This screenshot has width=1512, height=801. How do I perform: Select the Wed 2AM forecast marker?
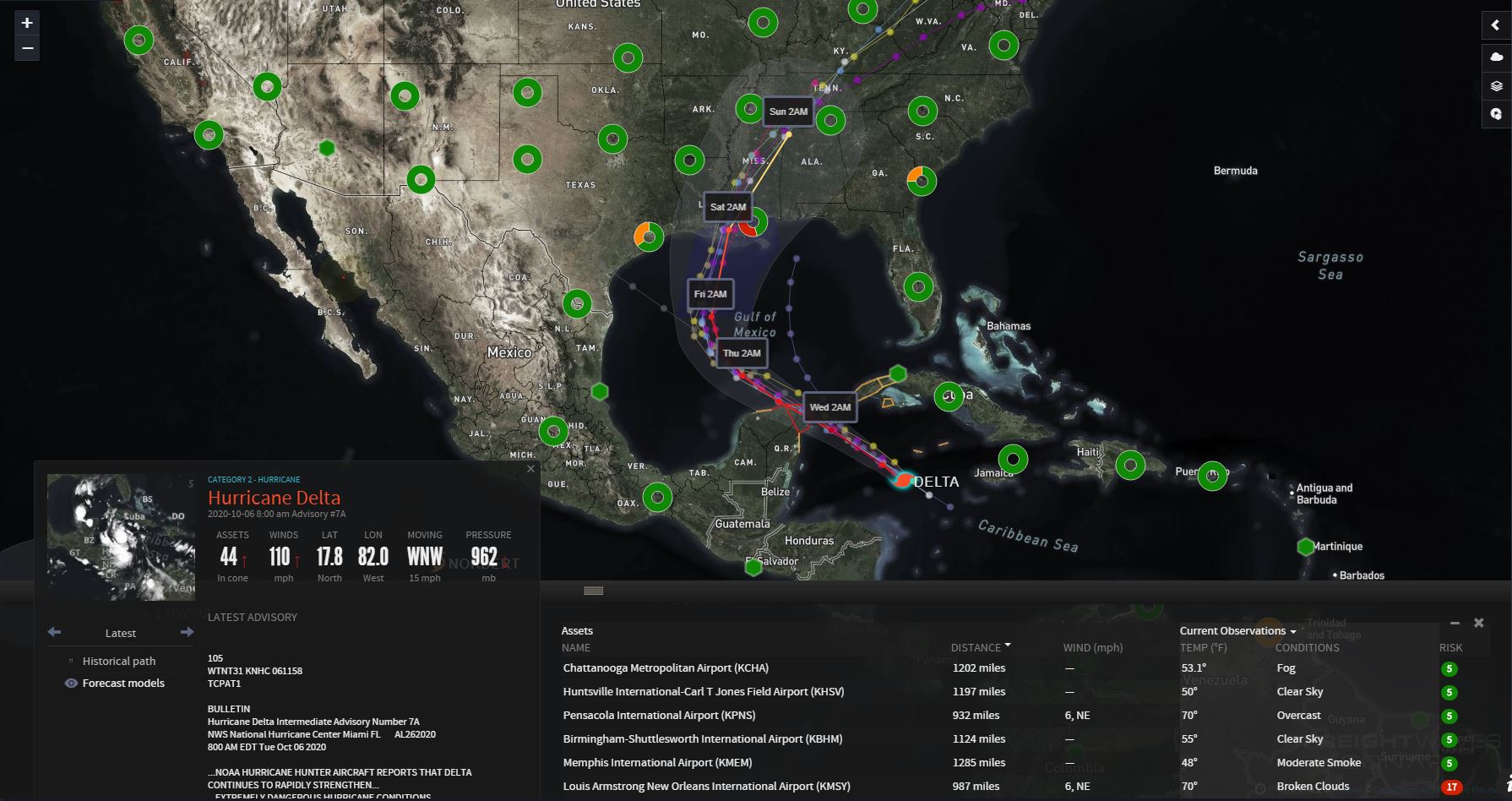point(829,407)
